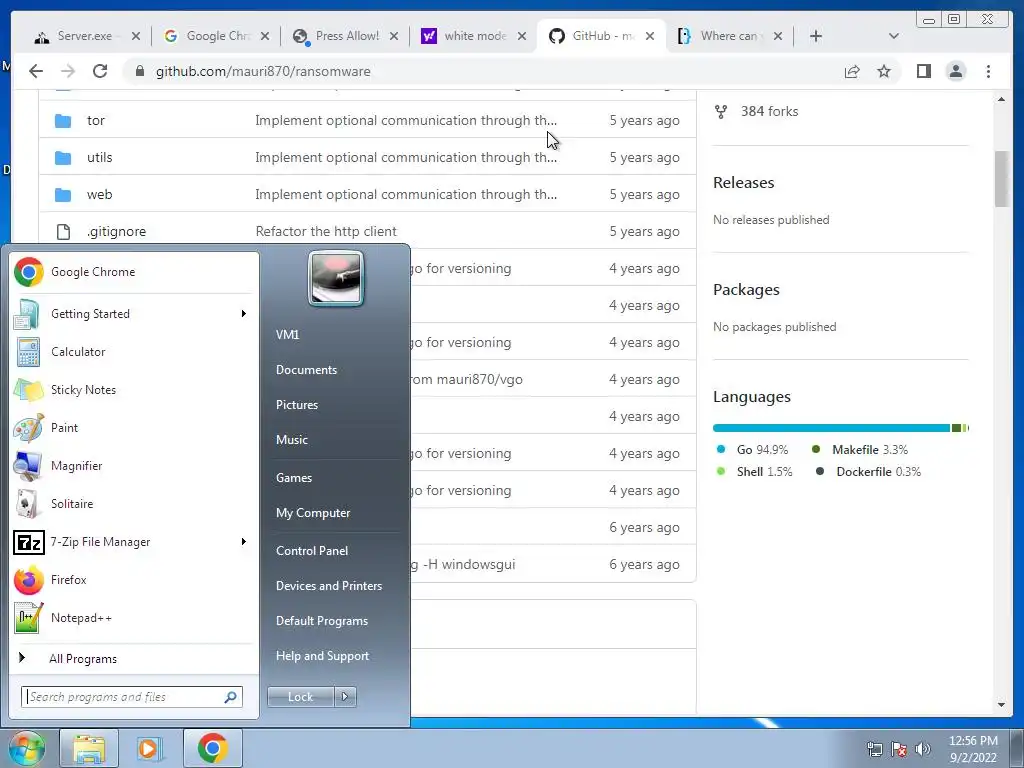Click page vertical scrollbar thumb
Screen dimensions: 1024x768
(x=1002, y=178)
